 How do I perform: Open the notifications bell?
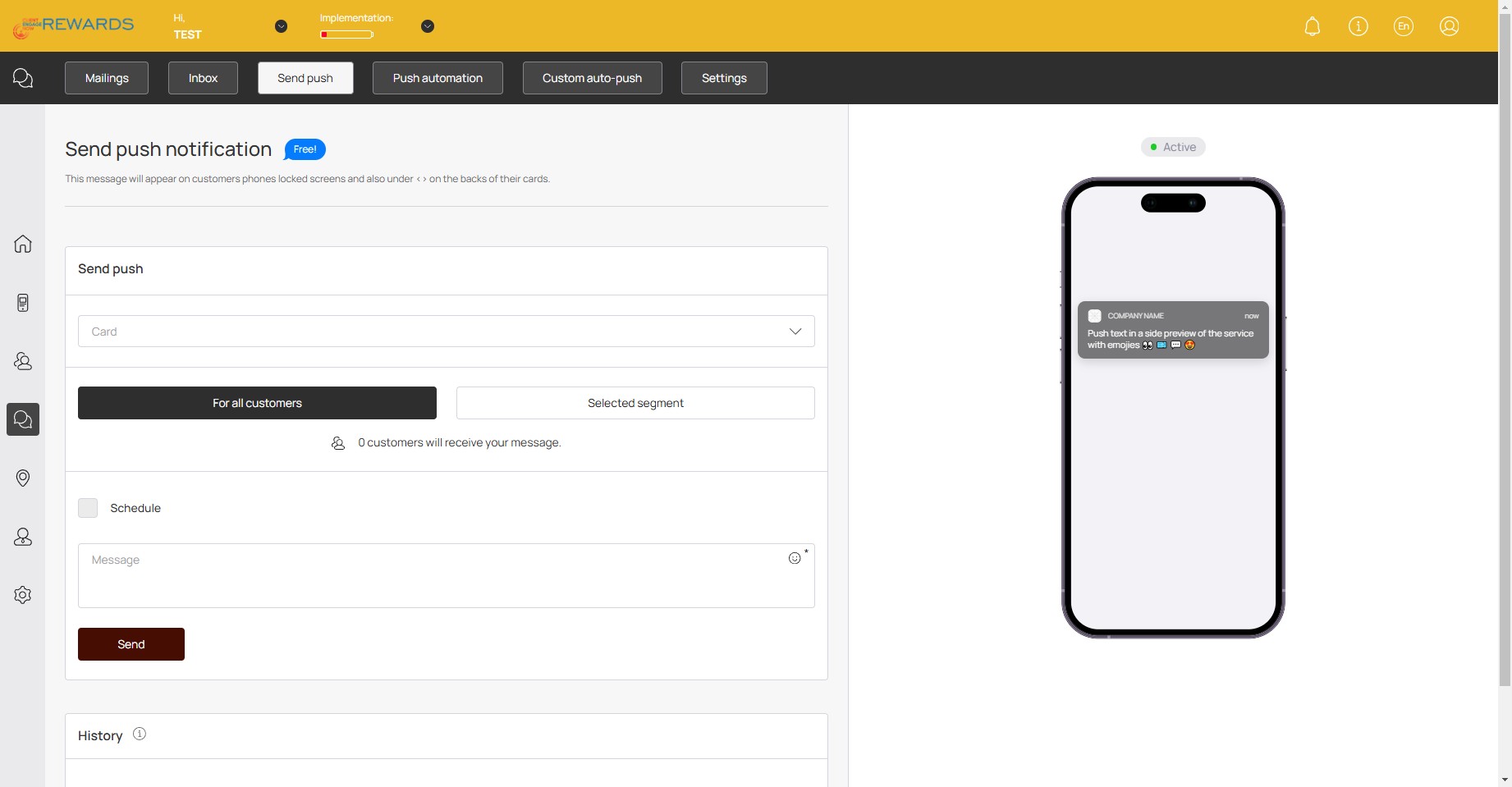coord(1313,26)
